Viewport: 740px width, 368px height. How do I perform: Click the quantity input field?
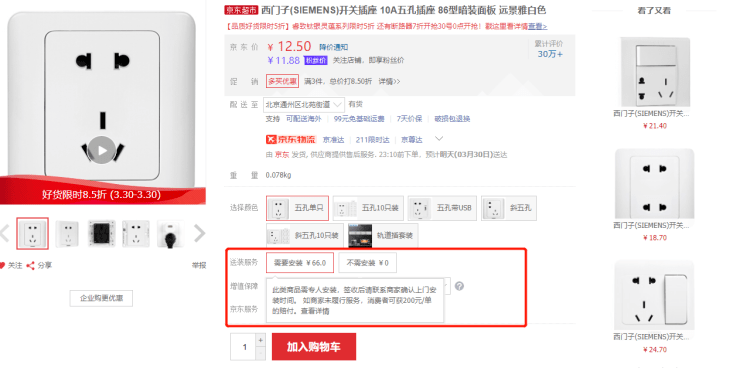[x=244, y=347]
